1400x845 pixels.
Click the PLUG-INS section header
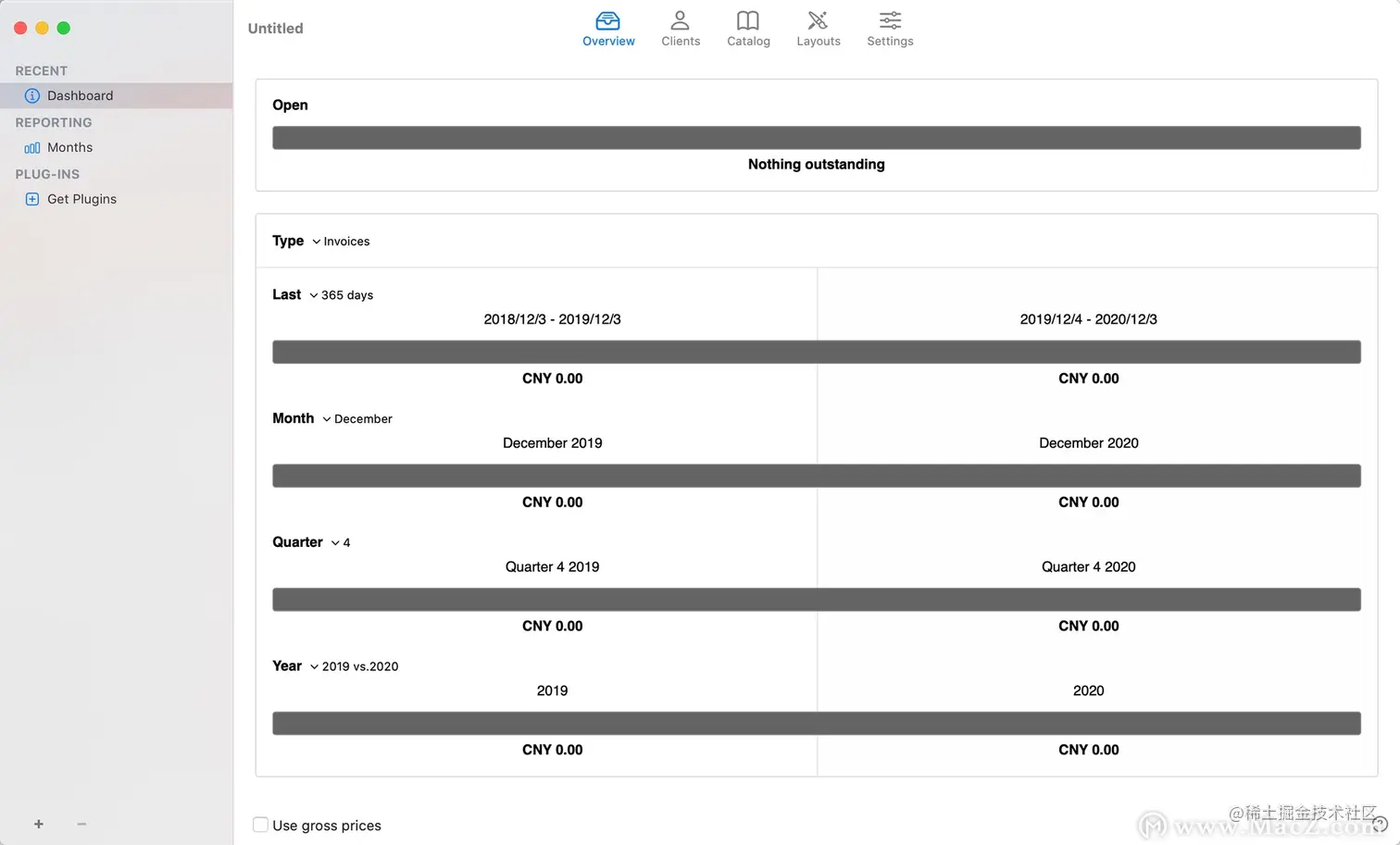(x=47, y=175)
